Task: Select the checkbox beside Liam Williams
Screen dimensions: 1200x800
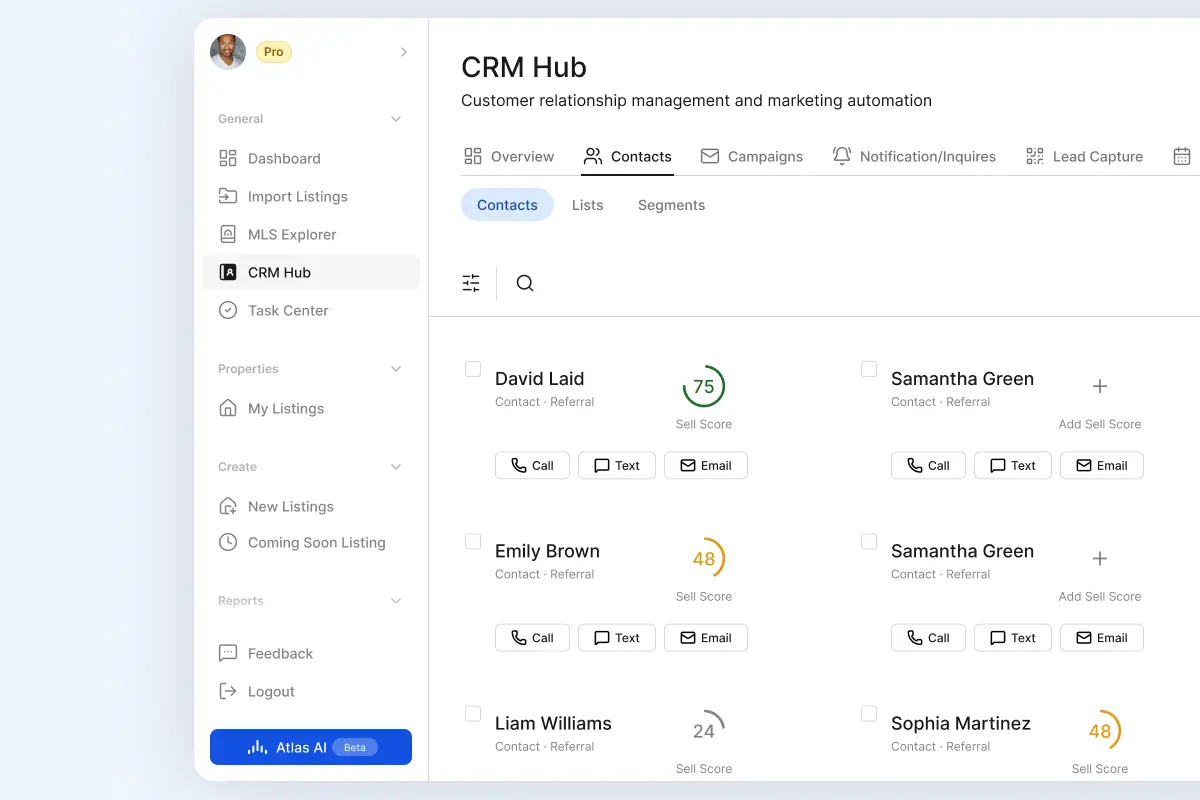Action: click(x=472, y=713)
